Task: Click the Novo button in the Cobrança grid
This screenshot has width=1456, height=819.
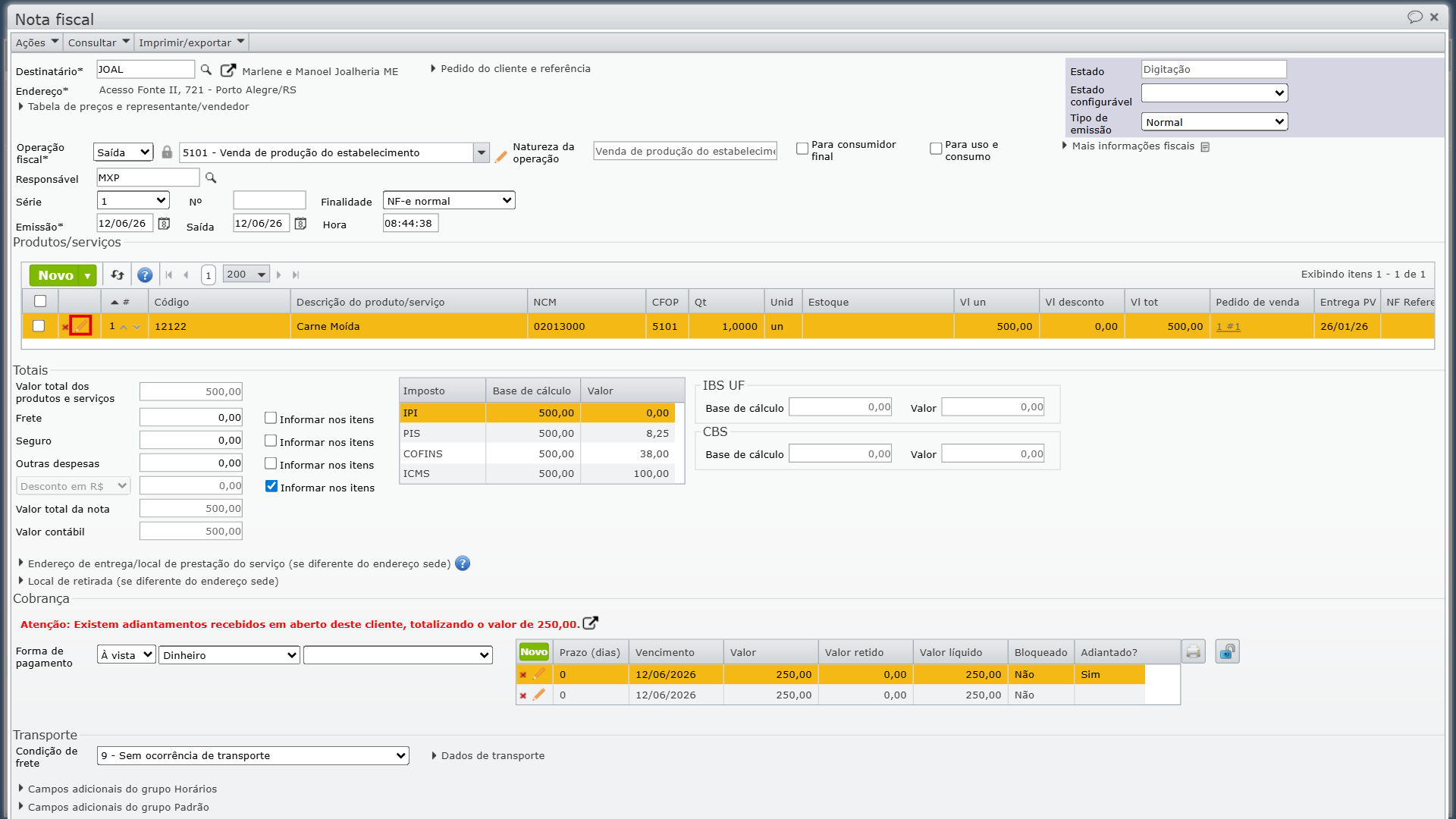Action: point(534,652)
